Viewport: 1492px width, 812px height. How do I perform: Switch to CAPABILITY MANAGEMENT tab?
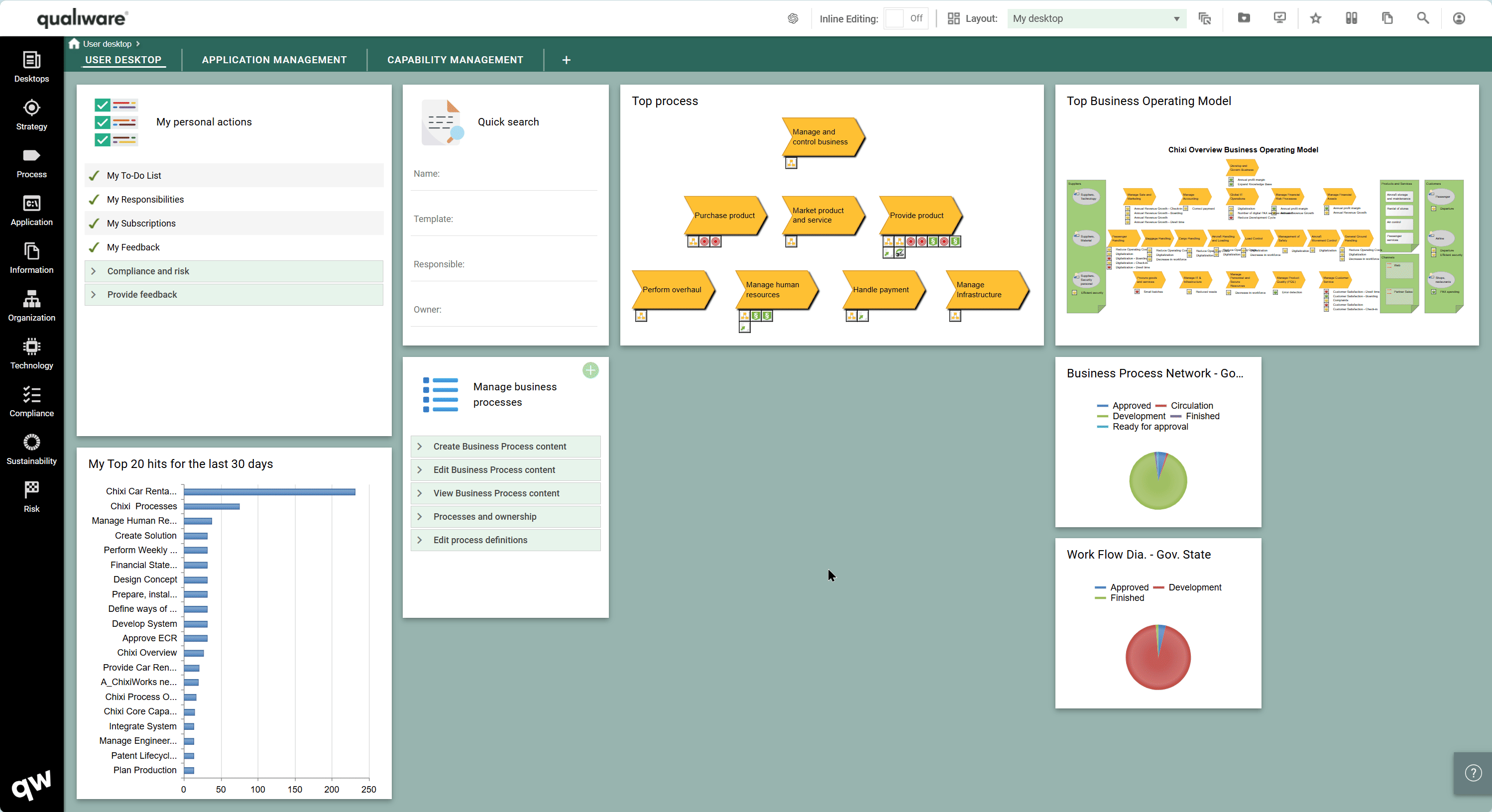pyautogui.click(x=455, y=60)
